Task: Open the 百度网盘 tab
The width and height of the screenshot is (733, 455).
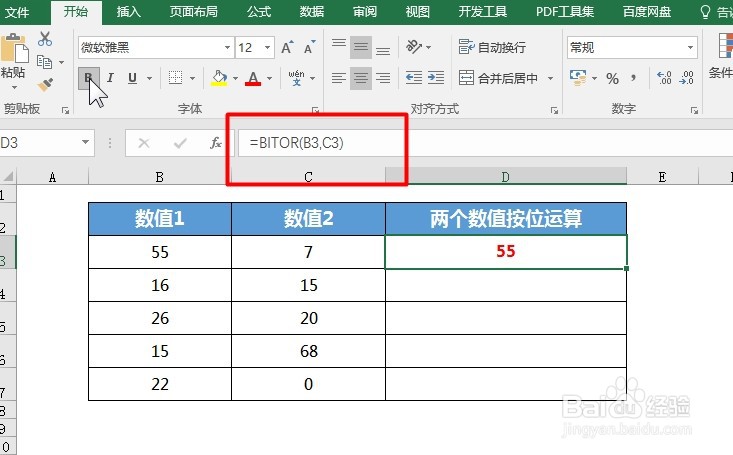Action: click(647, 12)
